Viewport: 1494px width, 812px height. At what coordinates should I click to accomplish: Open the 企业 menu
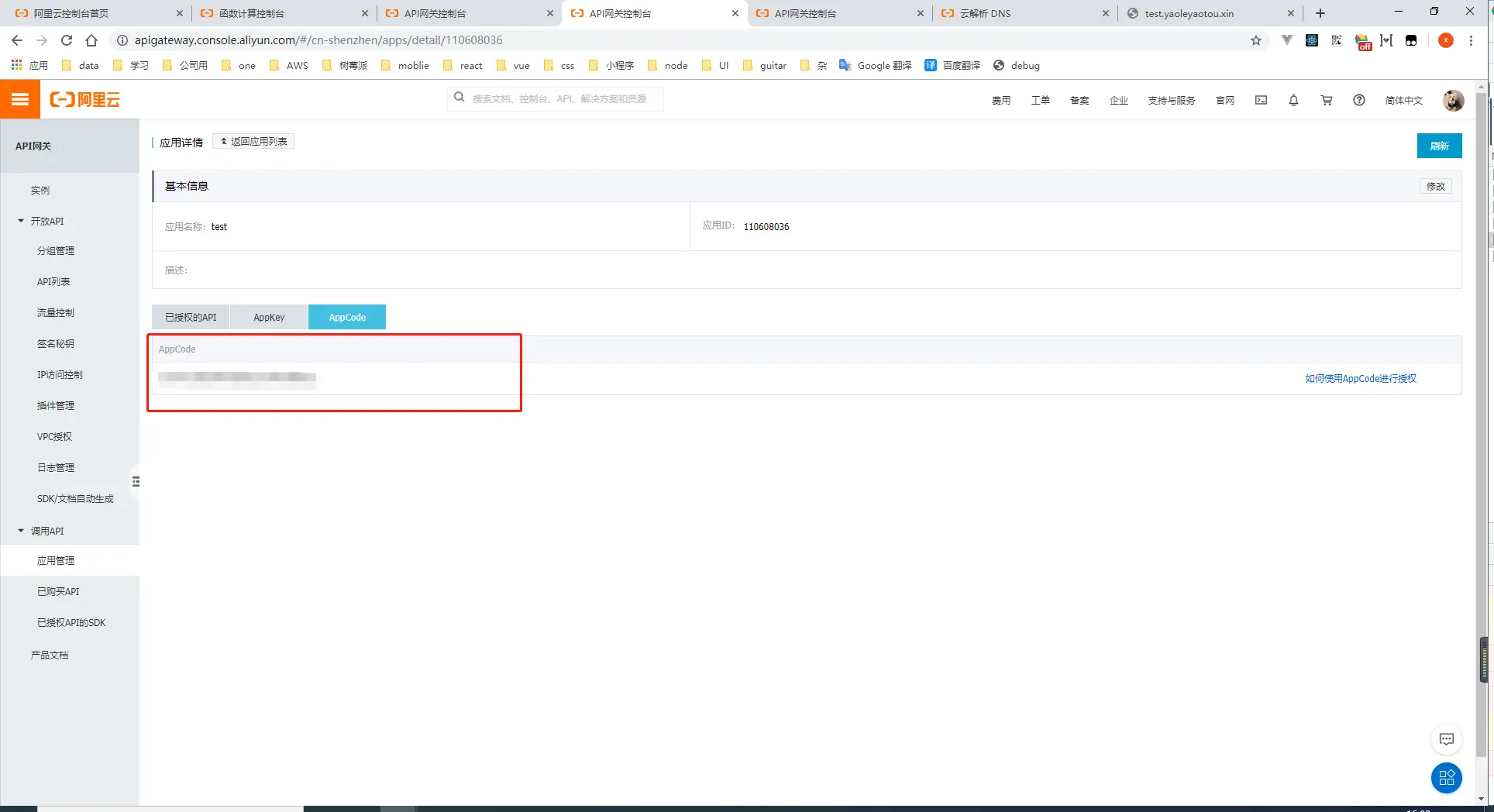1118,100
